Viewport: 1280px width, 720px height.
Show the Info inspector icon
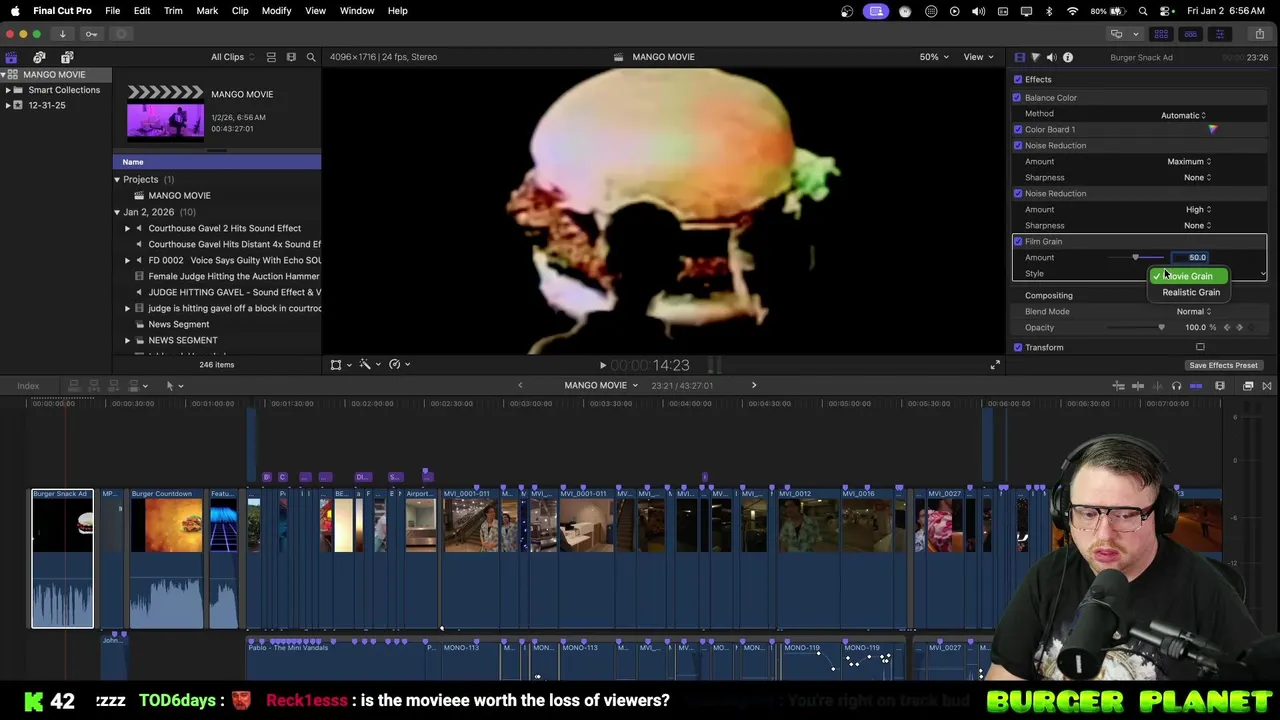1068,57
